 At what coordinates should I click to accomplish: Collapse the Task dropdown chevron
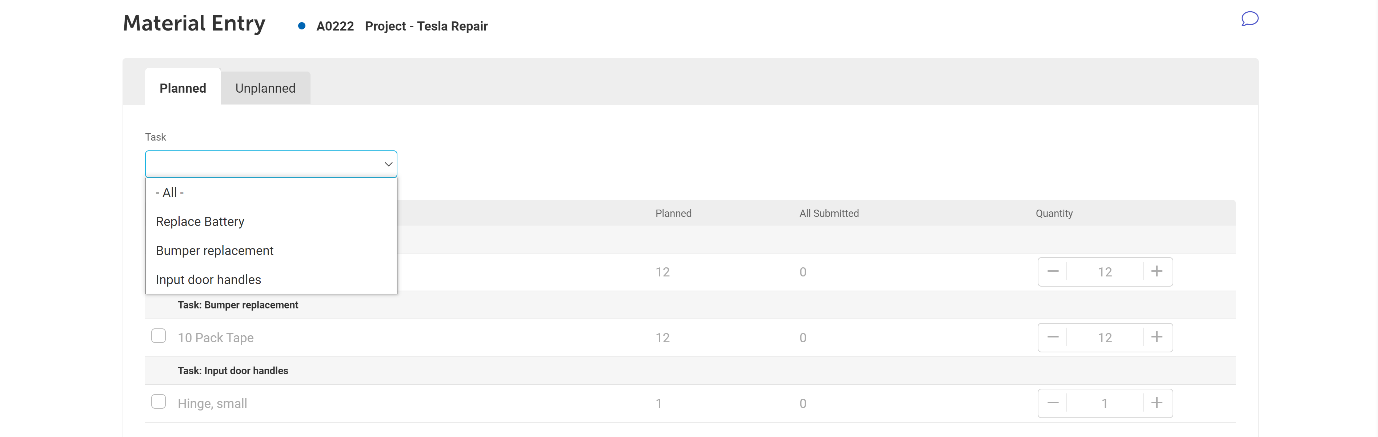[388, 164]
